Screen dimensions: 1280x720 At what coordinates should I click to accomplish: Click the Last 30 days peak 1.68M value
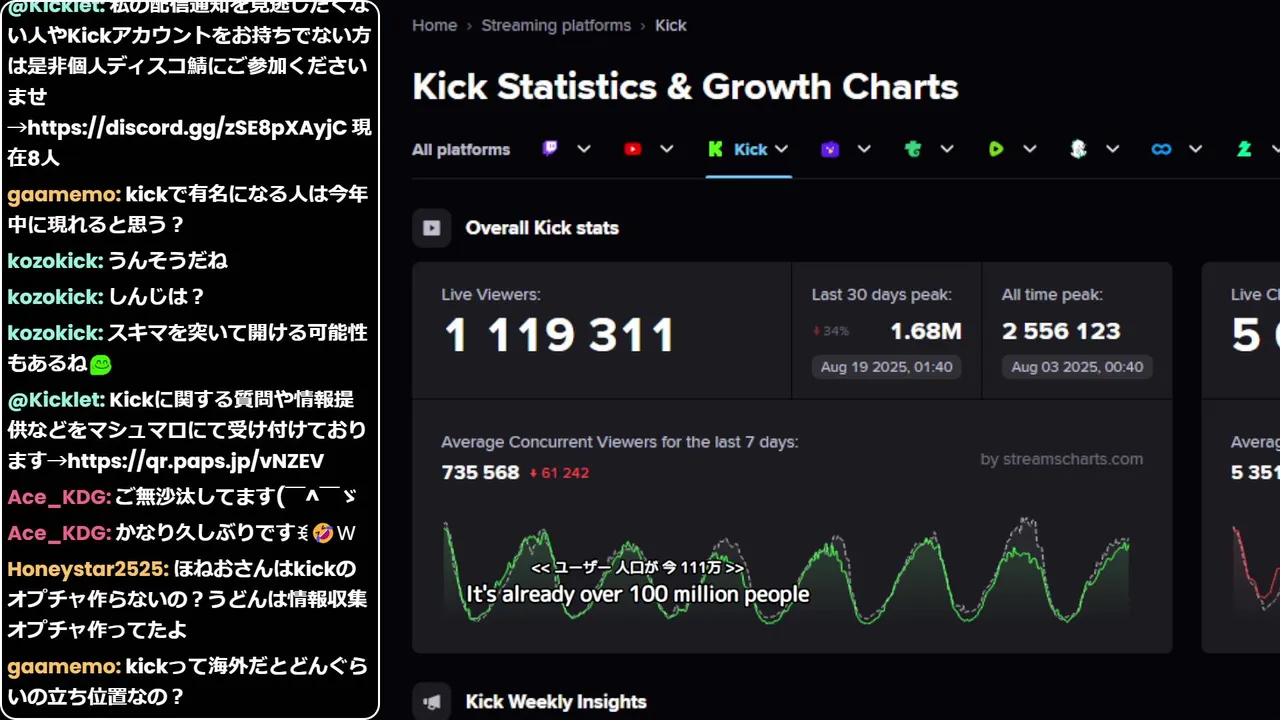tap(926, 331)
